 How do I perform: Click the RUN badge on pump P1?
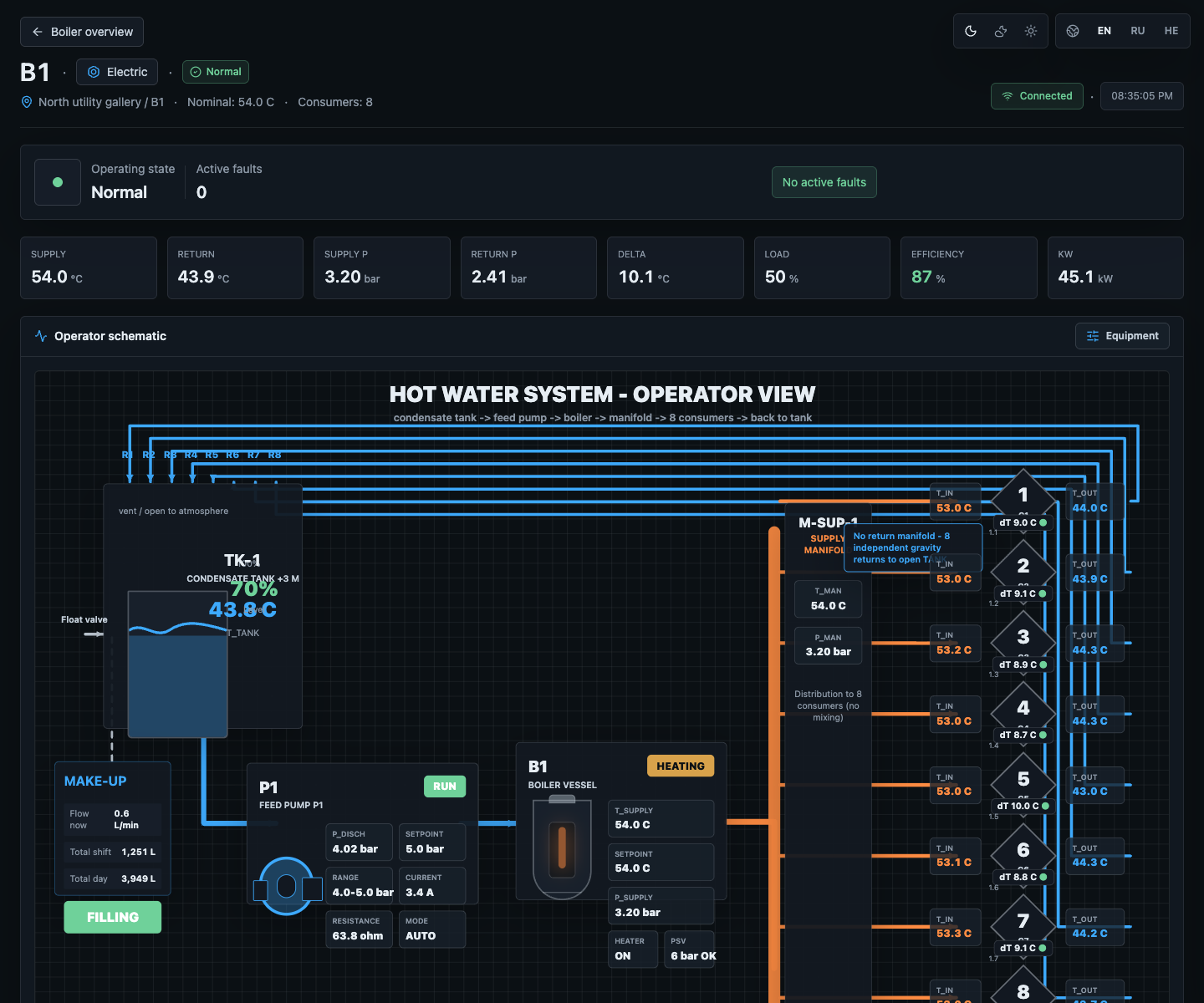(445, 787)
